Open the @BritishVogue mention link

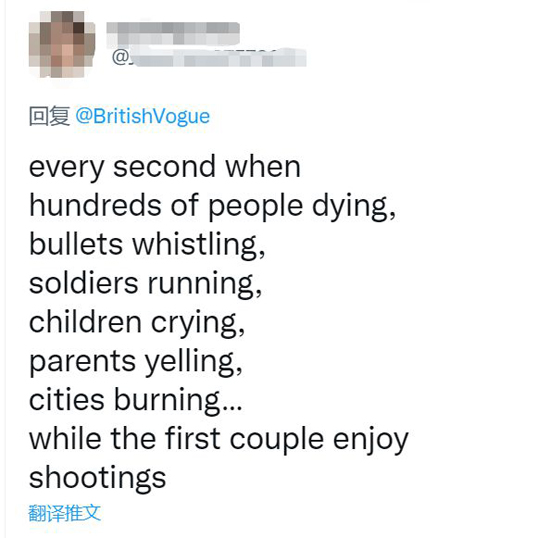[142, 116]
